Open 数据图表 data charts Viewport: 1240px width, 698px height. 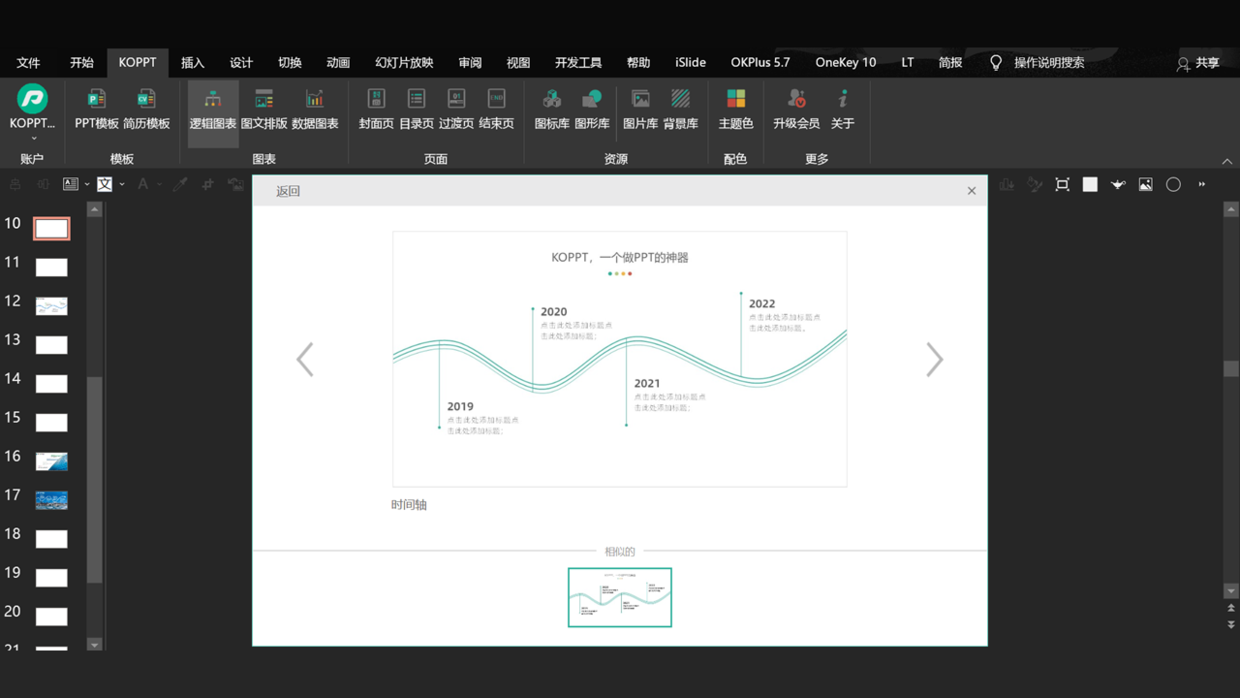[x=315, y=109]
